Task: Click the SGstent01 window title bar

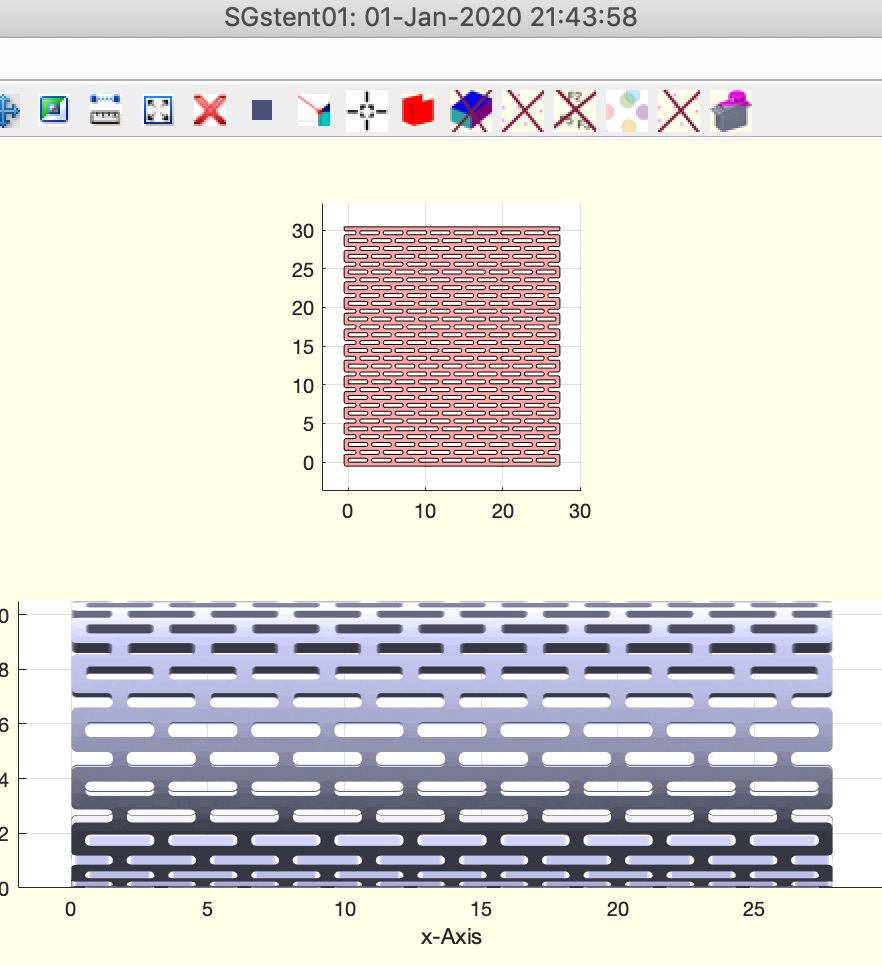Action: click(441, 17)
